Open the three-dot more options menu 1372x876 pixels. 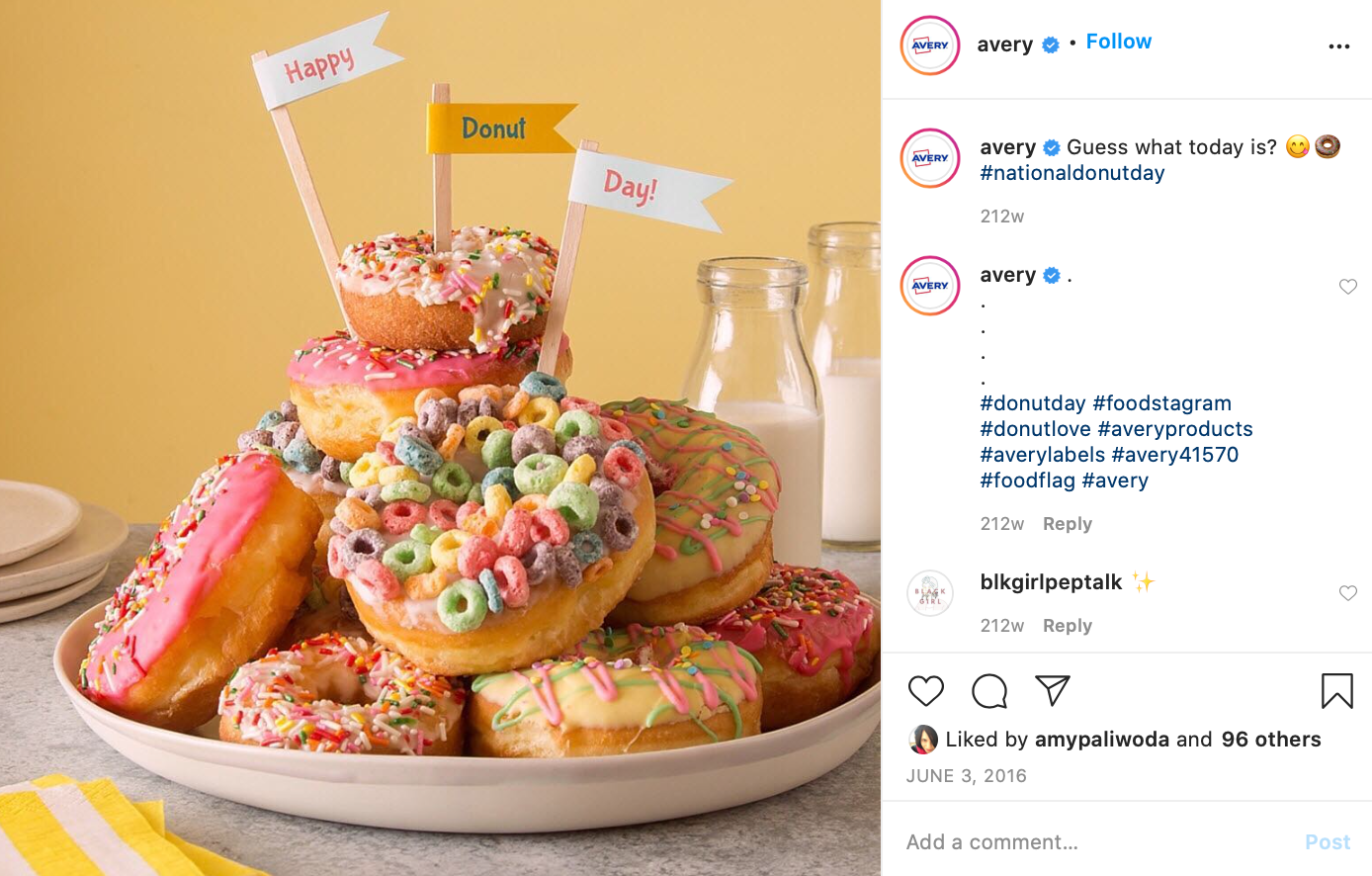[1338, 46]
